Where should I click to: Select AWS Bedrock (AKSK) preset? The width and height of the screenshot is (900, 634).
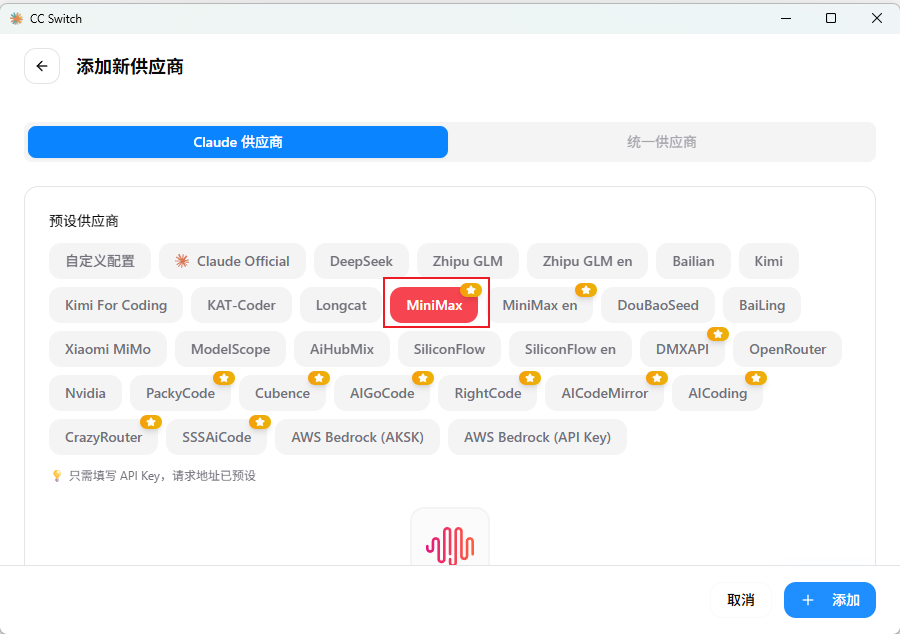pyautogui.click(x=358, y=437)
